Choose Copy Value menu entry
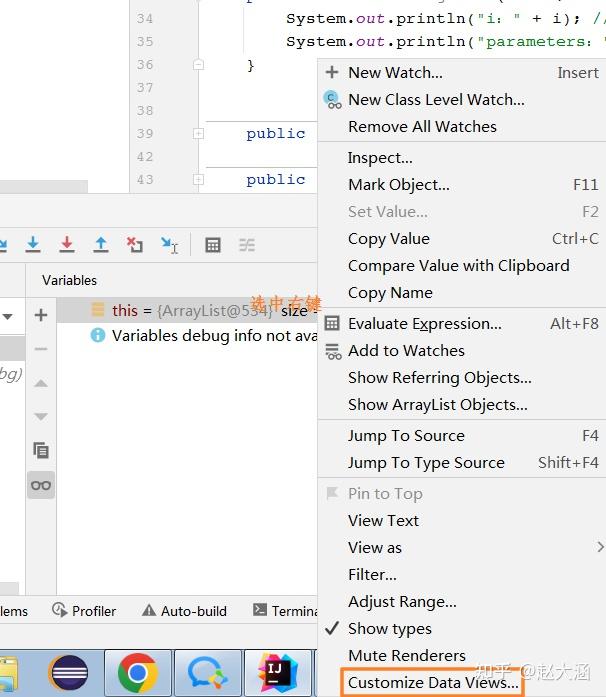This screenshot has width=606, height=697. 462,239
